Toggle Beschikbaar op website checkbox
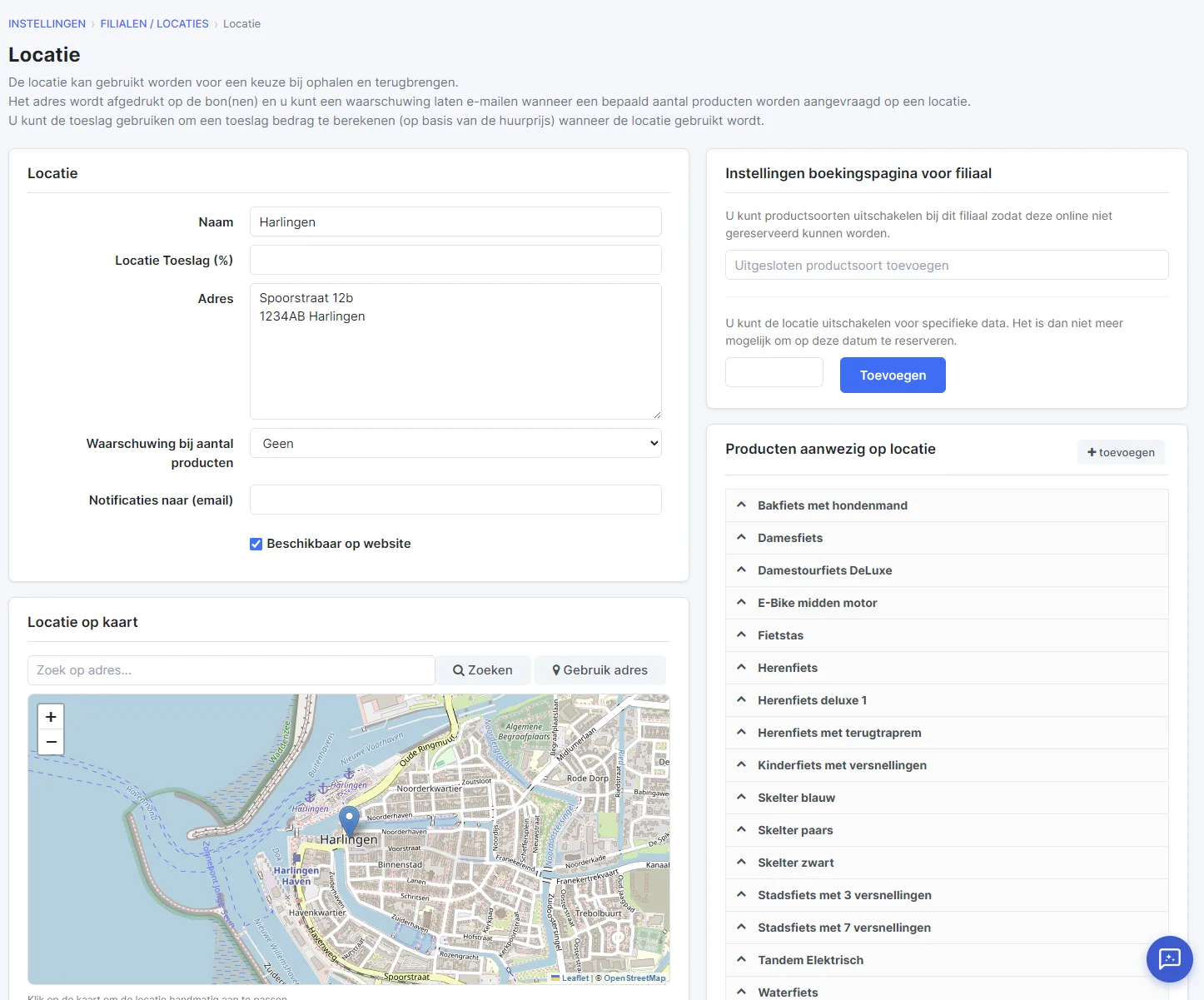The height and width of the screenshot is (1000, 1204). coord(256,544)
